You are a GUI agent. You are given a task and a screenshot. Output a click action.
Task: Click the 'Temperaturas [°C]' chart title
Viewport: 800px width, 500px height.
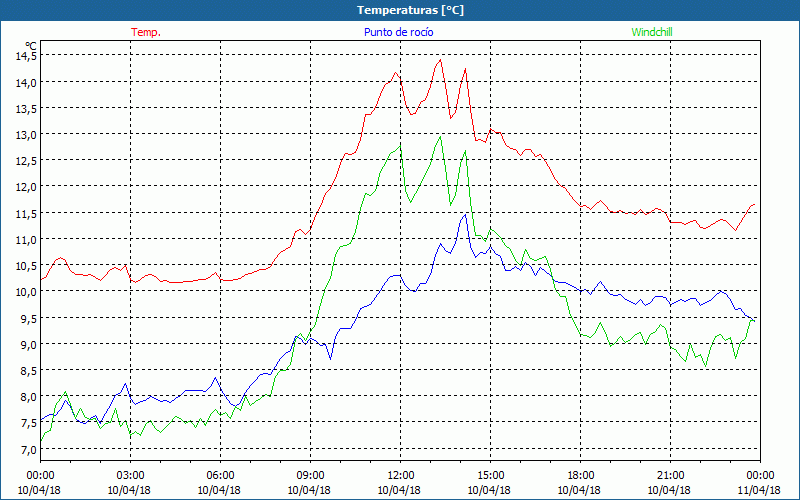click(410, 10)
